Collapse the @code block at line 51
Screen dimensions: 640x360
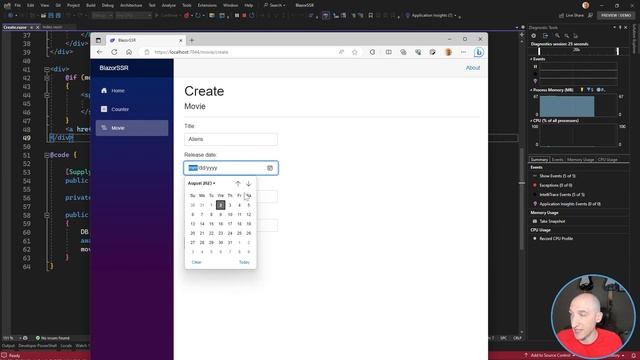click(47, 156)
